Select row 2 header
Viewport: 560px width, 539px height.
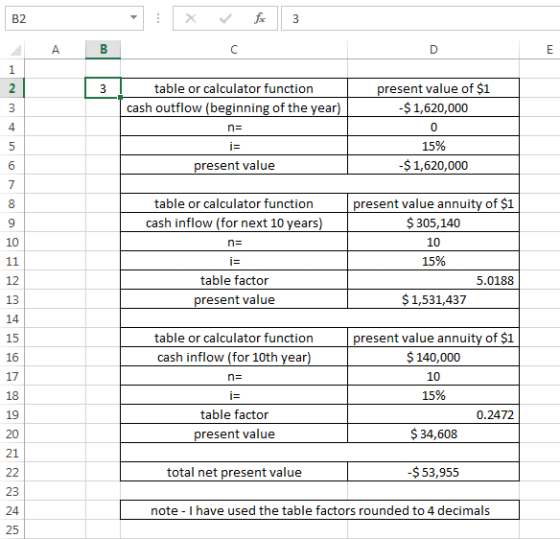12,88
